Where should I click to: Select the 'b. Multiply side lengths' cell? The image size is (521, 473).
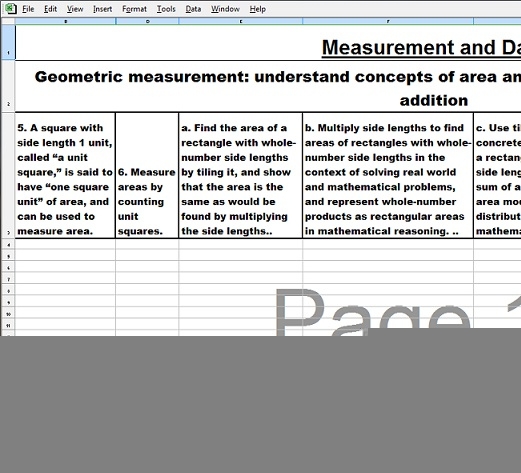tap(388, 176)
